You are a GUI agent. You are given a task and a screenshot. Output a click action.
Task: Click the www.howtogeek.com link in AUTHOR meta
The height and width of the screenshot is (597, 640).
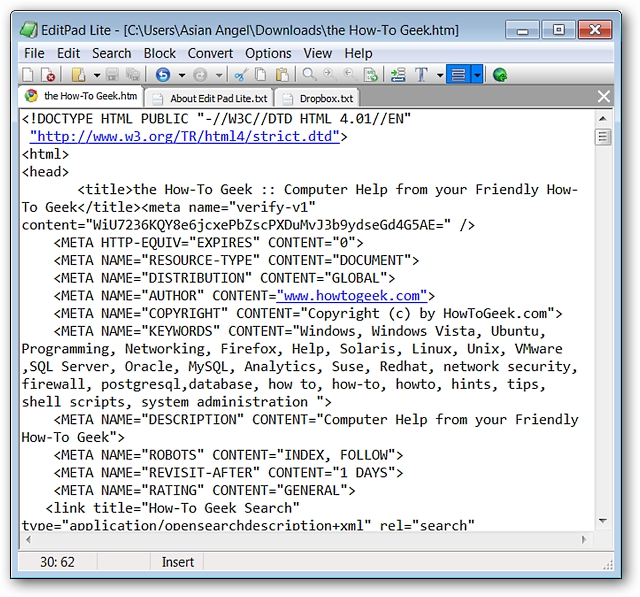(353, 295)
